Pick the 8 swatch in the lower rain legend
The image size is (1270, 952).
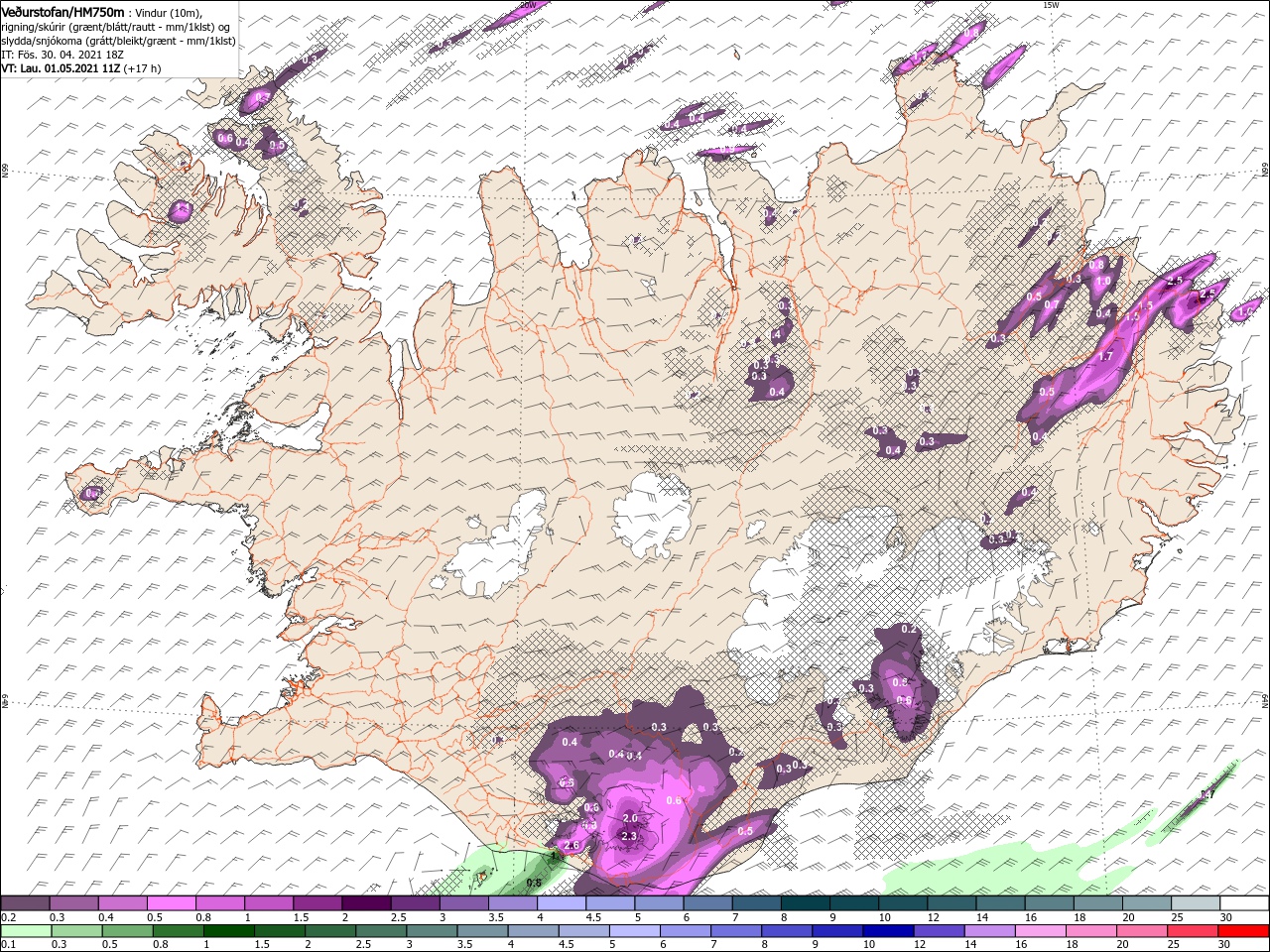click(787, 931)
